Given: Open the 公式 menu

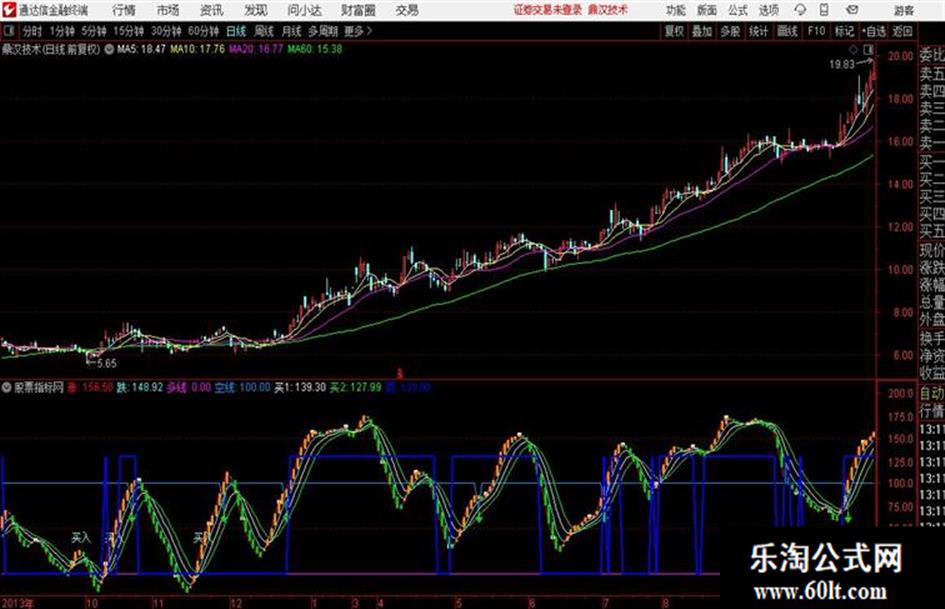Looking at the screenshot, I should pyautogui.click(x=738, y=10).
